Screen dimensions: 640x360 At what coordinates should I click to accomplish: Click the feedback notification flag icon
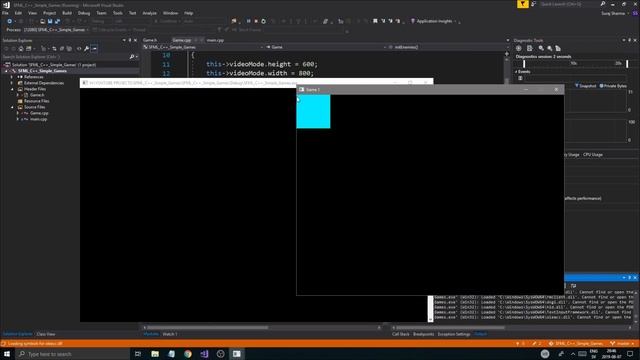click(522, 4)
